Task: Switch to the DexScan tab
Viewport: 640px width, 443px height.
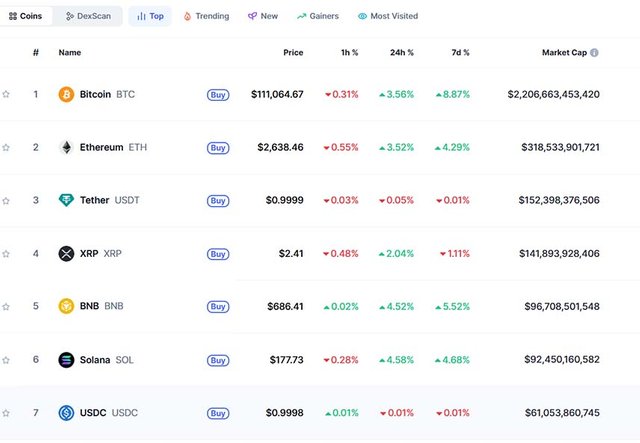Action: pos(88,16)
